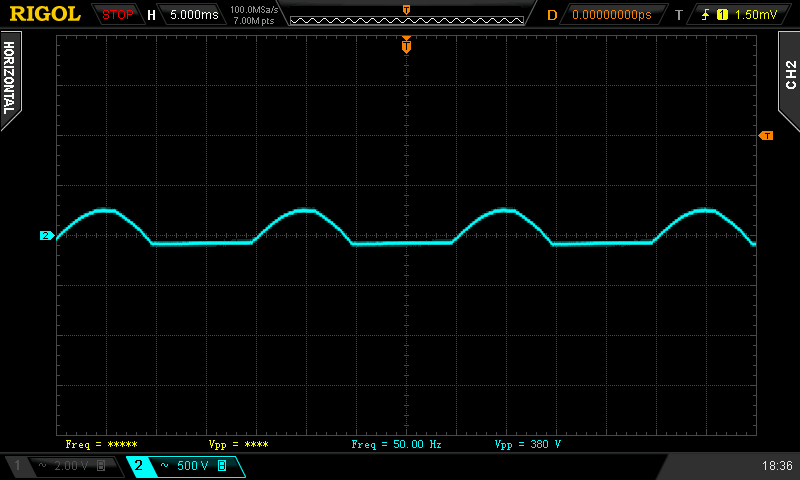Click the orange trigger level marker on right edge
The width and height of the screenshot is (800, 480).
coord(766,135)
